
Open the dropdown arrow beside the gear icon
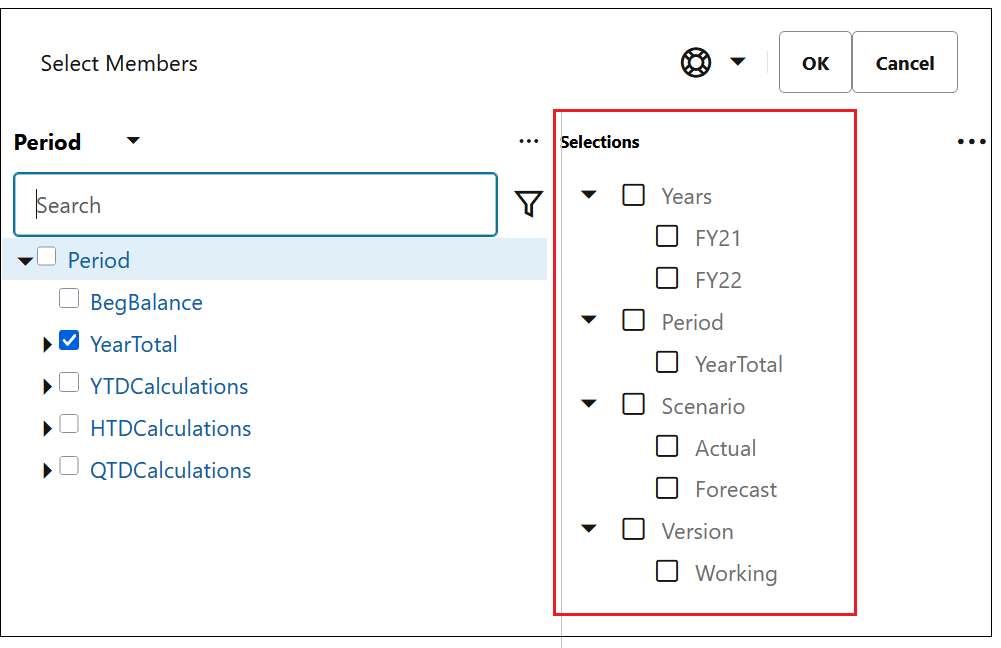tap(737, 62)
